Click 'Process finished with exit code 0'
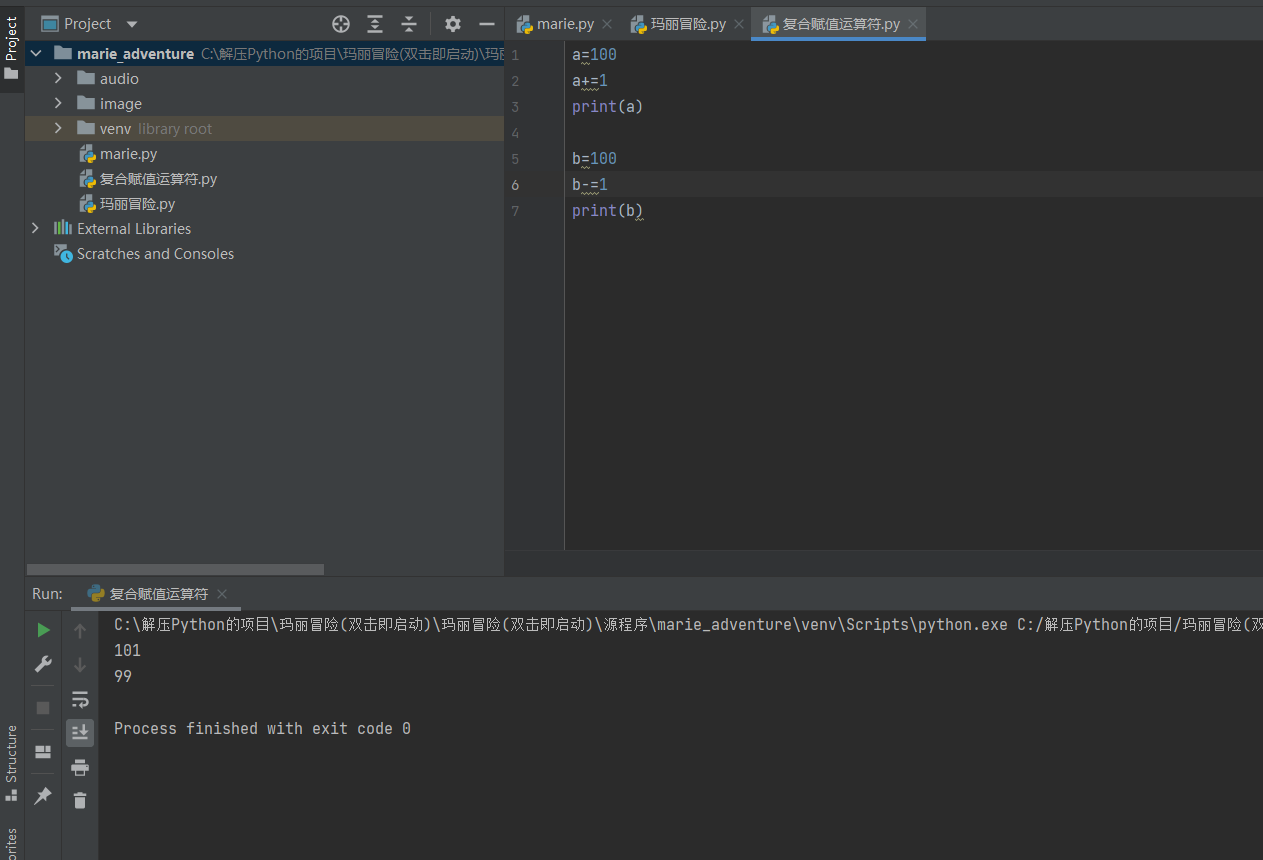Image resolution: width=1263 pixels, height=860 pixels. (262, 728)
